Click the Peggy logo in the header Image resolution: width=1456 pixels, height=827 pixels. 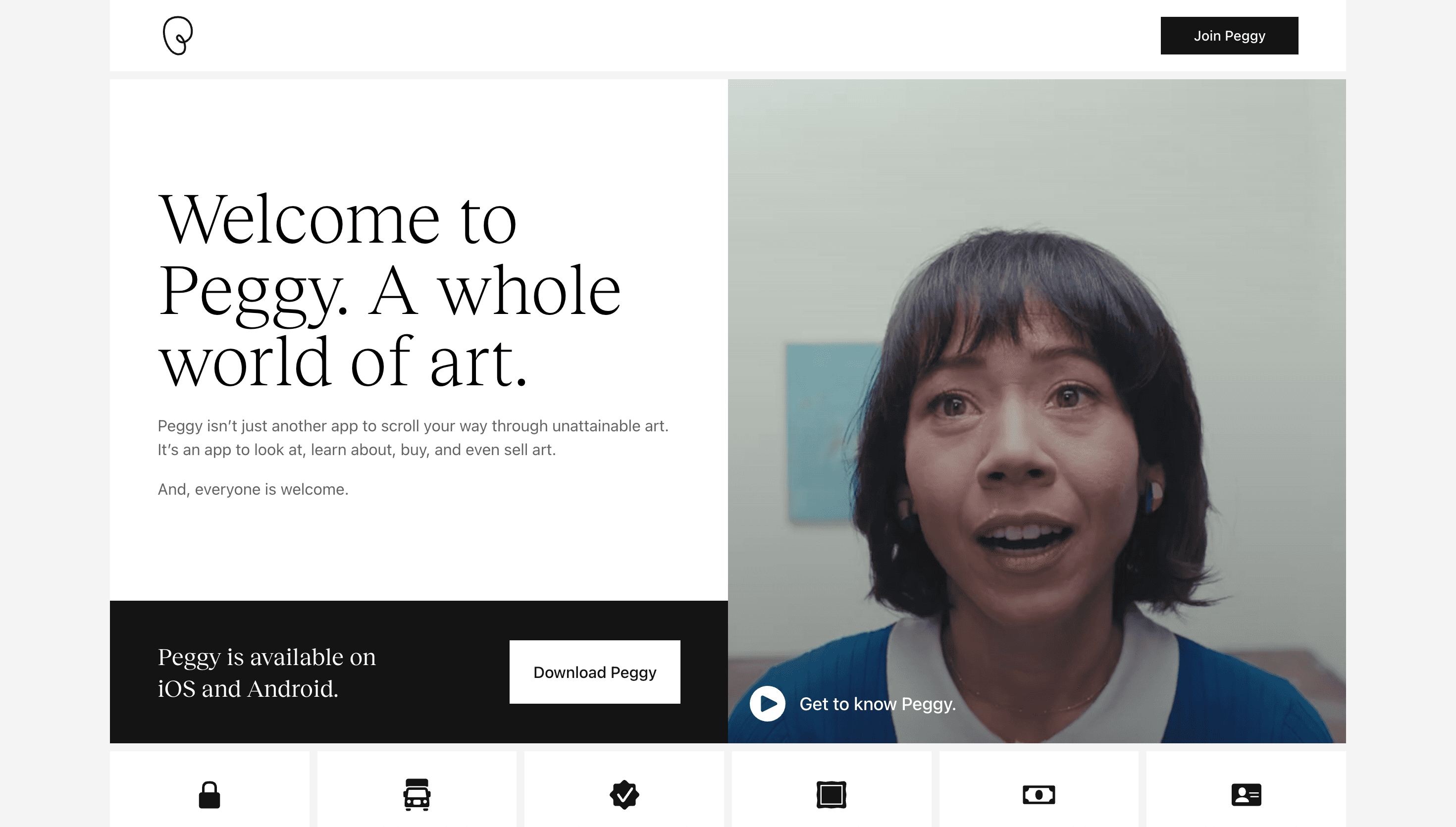[x=178, y=35]
